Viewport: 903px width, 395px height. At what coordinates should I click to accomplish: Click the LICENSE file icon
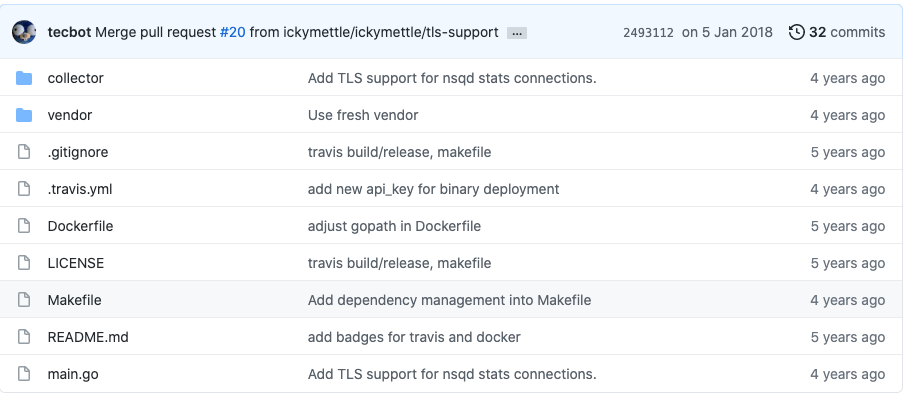click(24, 263)
